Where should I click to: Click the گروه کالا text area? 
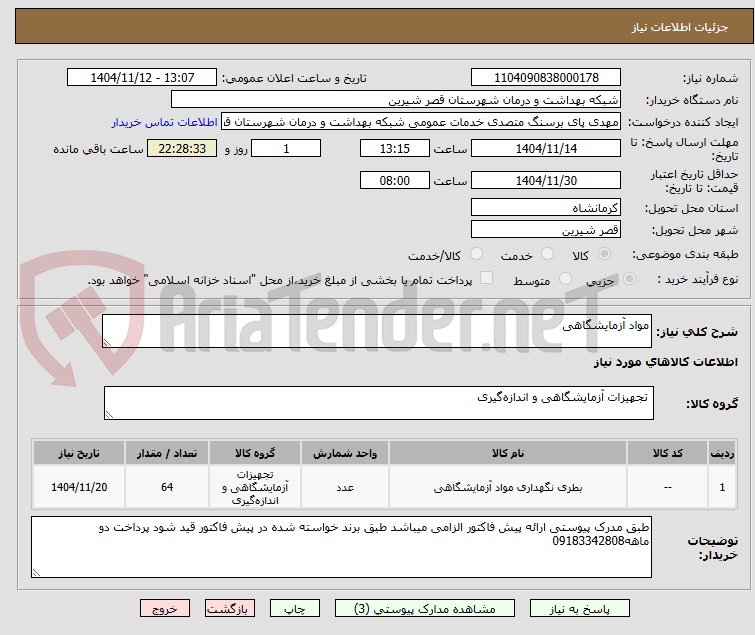click(378, 403)
